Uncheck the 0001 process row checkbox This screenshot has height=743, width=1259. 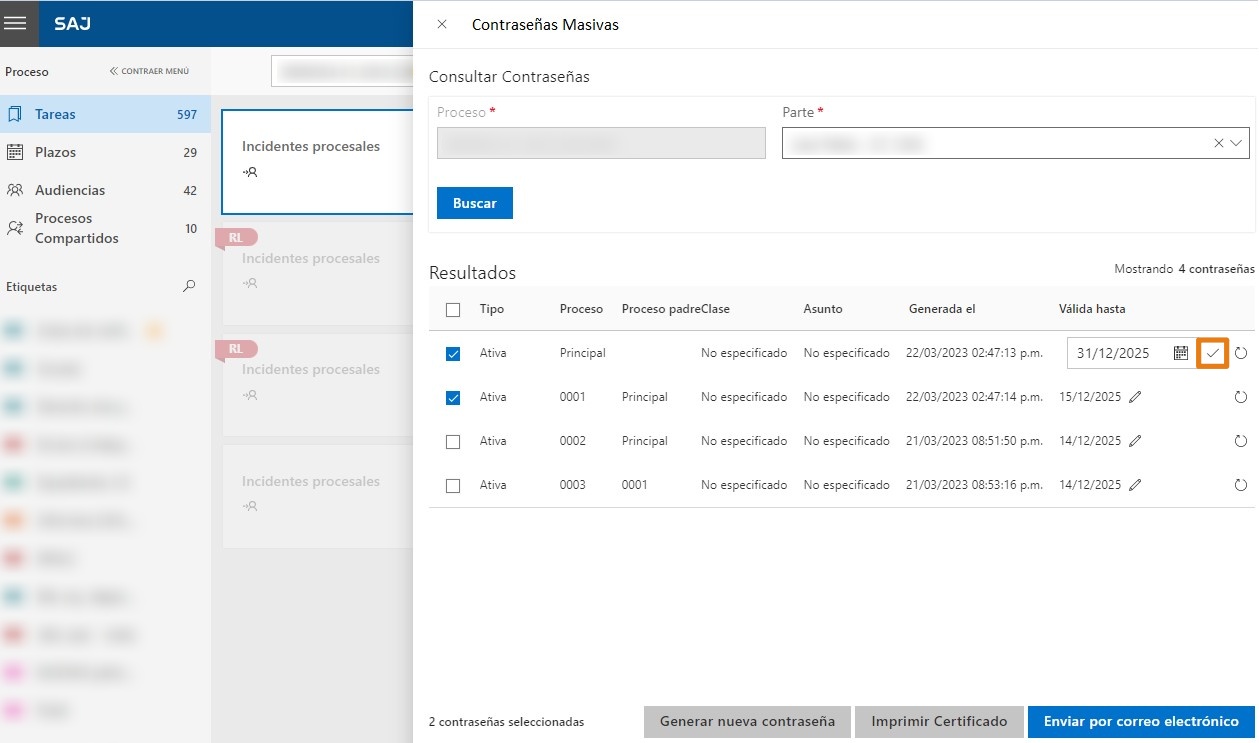pos(453,398)
